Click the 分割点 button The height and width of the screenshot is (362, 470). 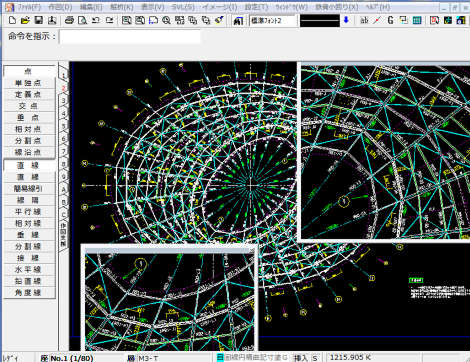29,141
